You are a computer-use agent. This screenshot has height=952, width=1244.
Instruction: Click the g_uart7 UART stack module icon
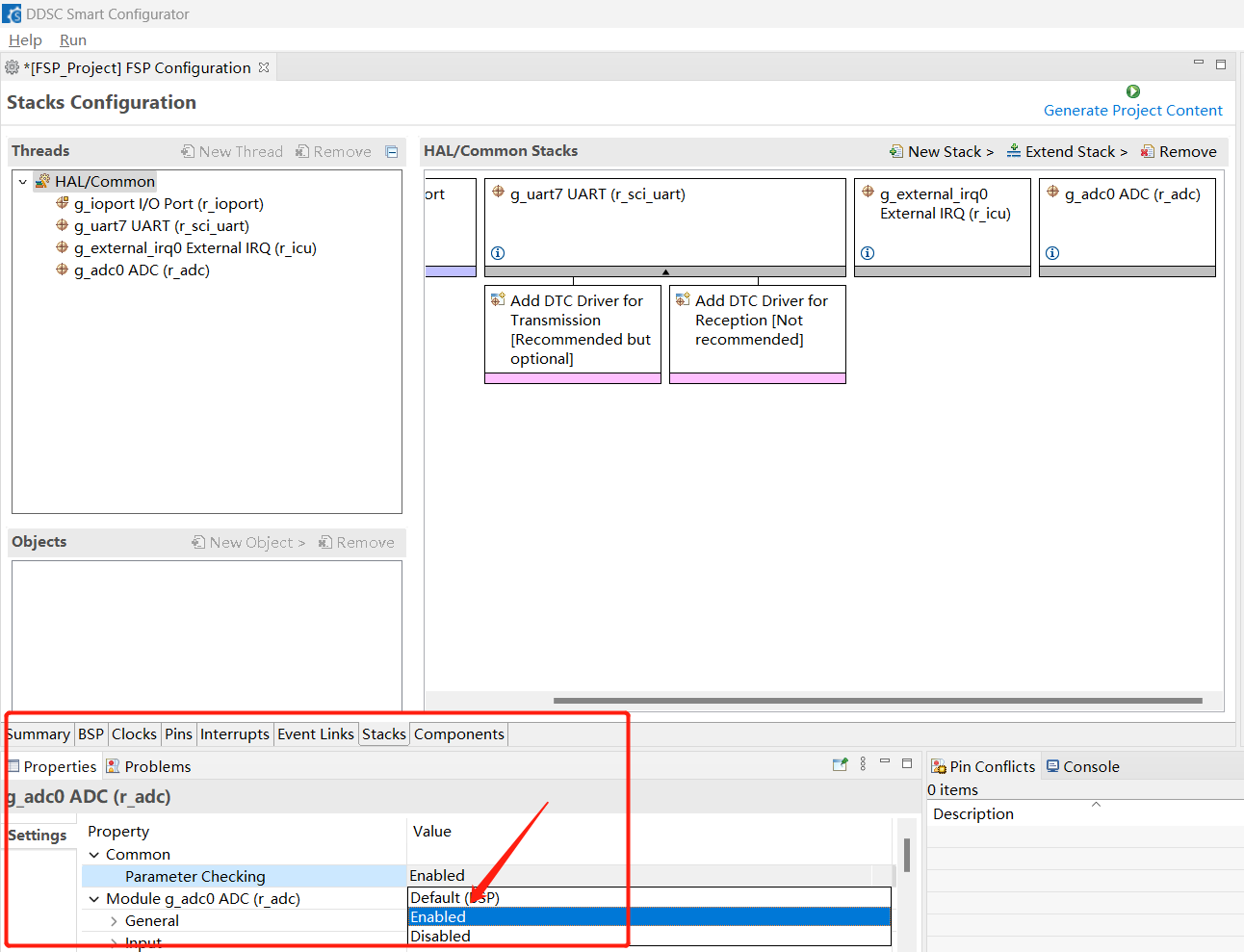(x=498, y=192)
